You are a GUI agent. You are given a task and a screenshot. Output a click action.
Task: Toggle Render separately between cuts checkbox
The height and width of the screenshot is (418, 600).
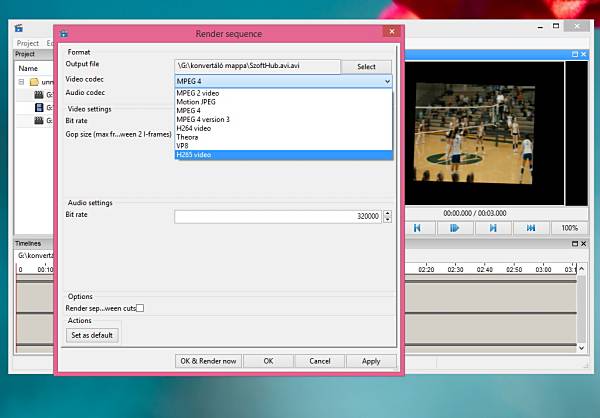[x=140, y=308]
